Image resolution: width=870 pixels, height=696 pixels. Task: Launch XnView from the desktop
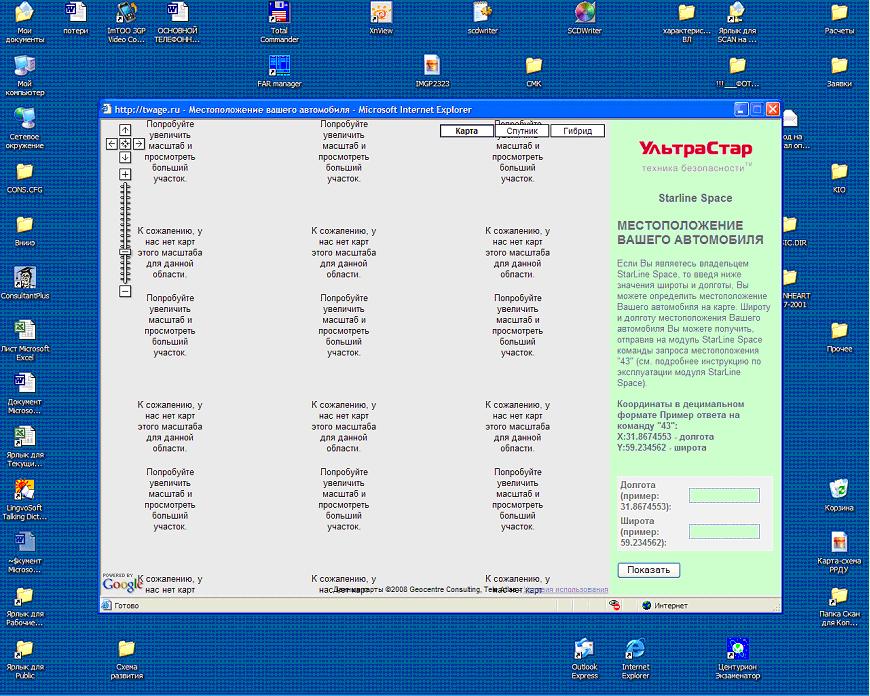[381, 19]
